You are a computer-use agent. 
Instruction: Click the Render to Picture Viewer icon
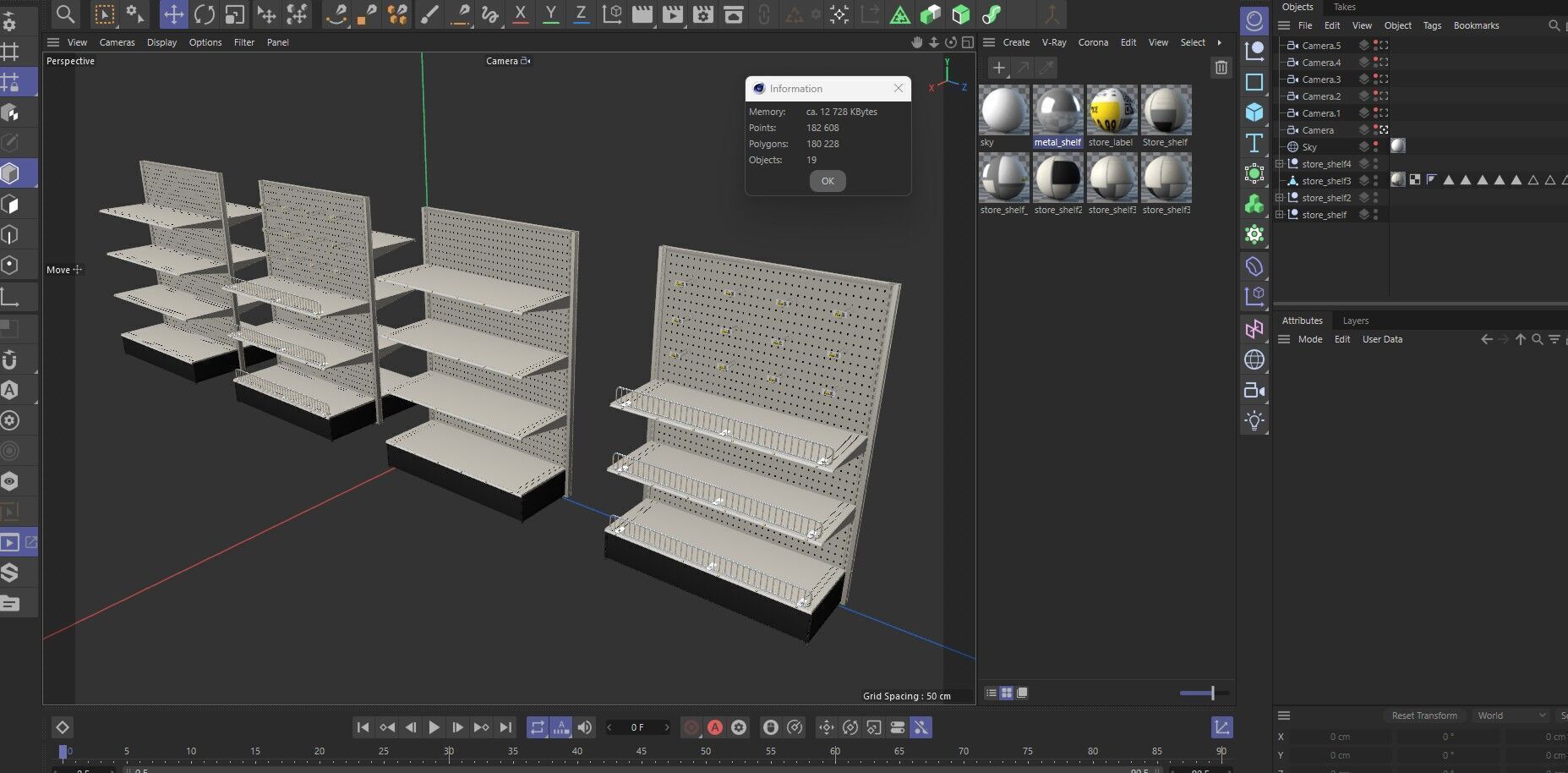[x=673, y=14]
